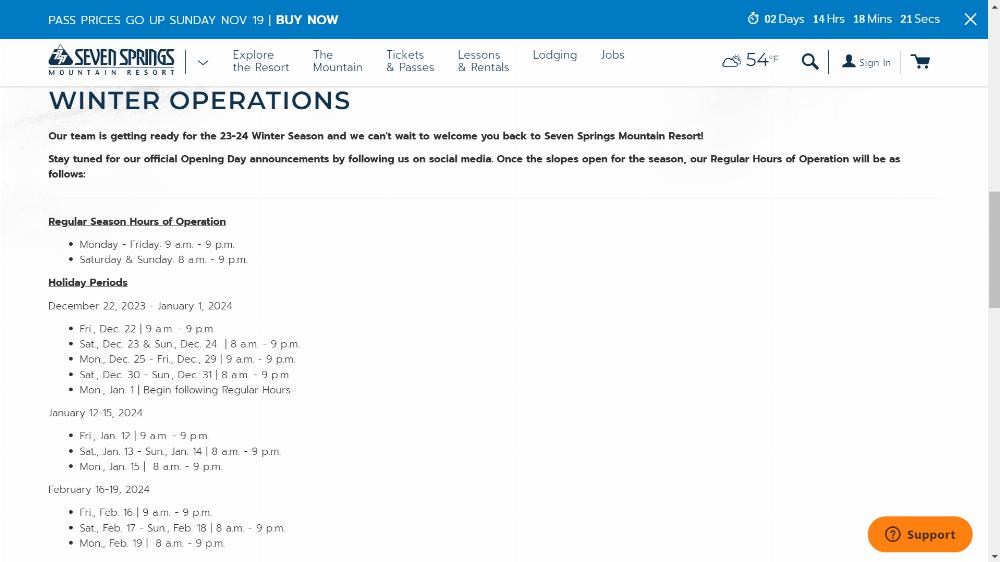Select Mon., Dec. 25 - Fri., Dec. 29 line
1000x562 pixels.
coord(188,359)
